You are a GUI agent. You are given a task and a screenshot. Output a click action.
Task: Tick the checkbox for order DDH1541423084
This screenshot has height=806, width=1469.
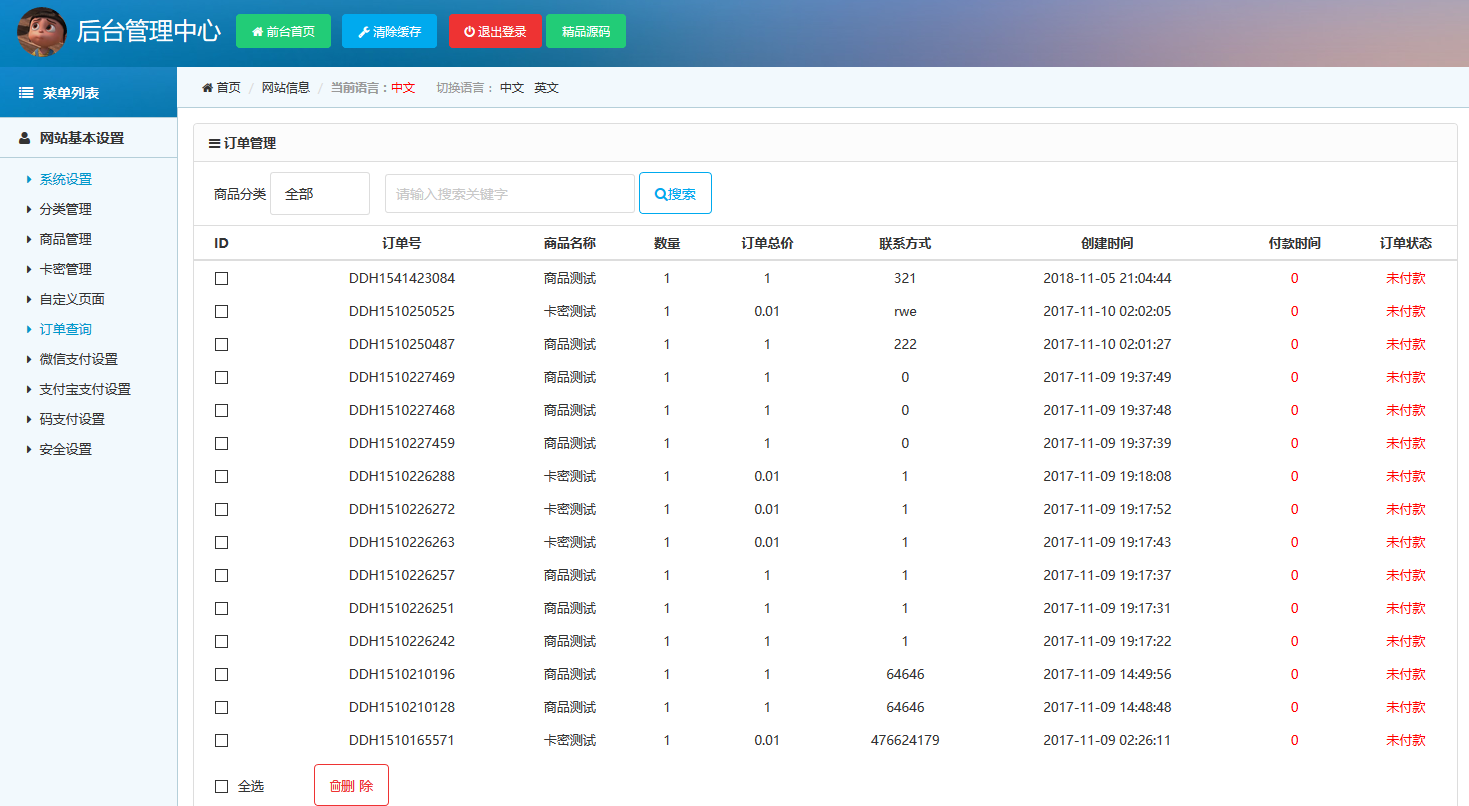pyautogui.click(x=221, y=279)
